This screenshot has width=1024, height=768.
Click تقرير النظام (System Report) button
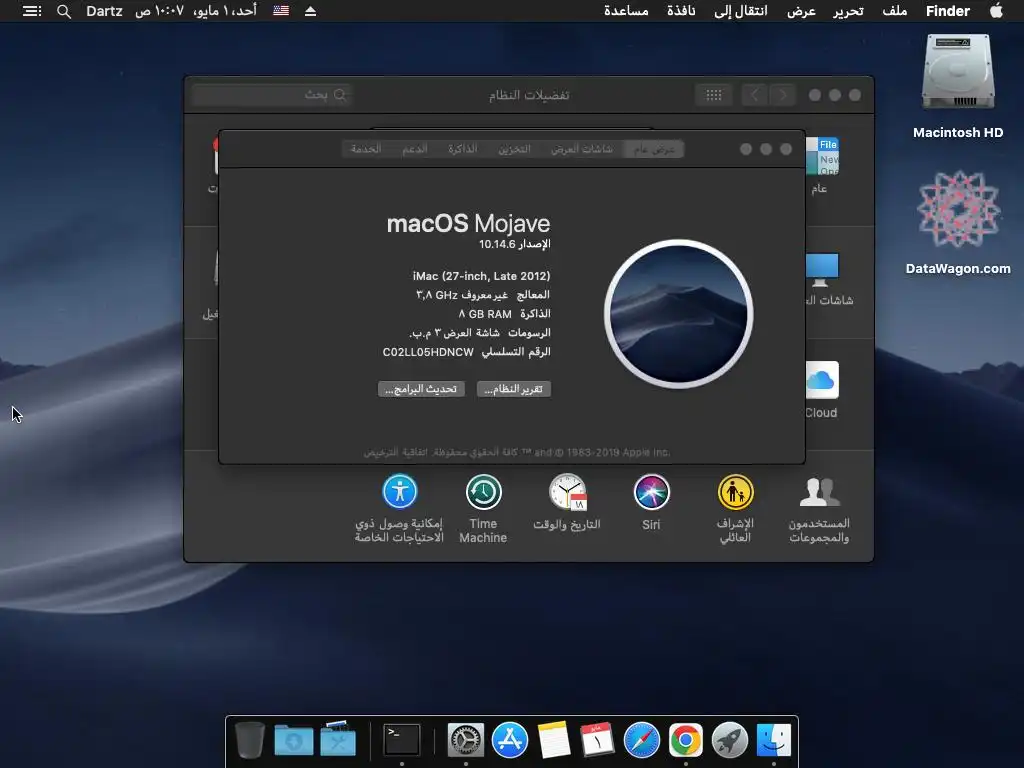[514, 389]
